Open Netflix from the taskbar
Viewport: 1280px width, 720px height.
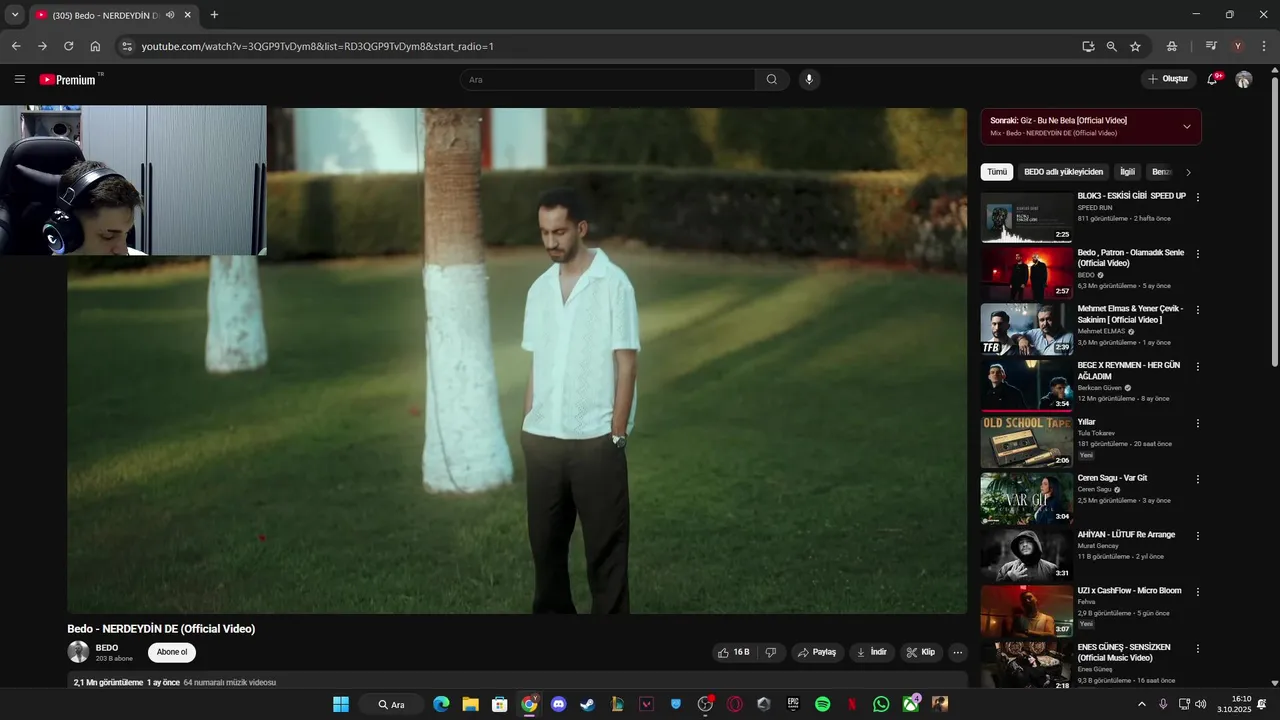852,704
